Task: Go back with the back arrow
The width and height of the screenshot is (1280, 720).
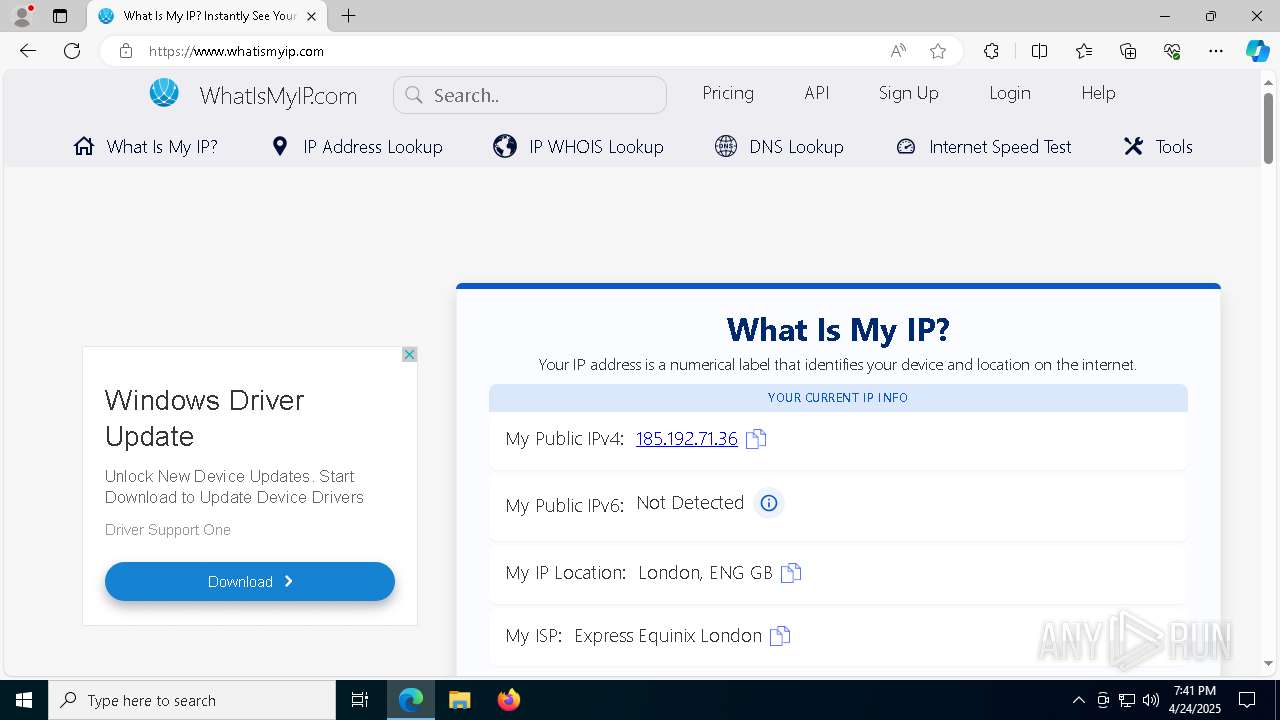Action: click(28, 51)
